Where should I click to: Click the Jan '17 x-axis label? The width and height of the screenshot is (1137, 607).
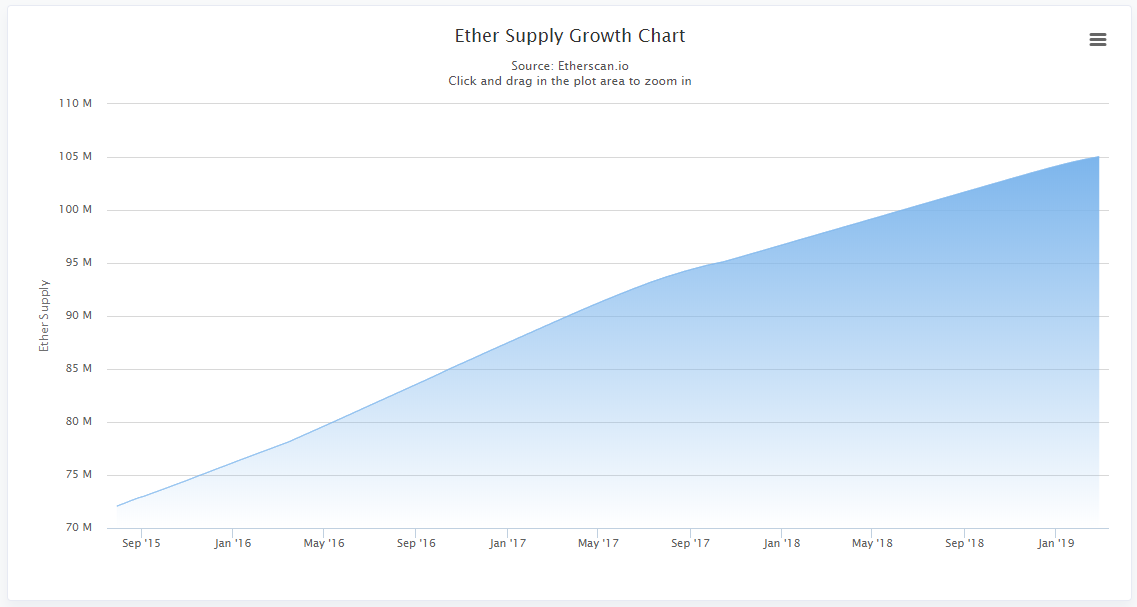[x=508, y=543]
